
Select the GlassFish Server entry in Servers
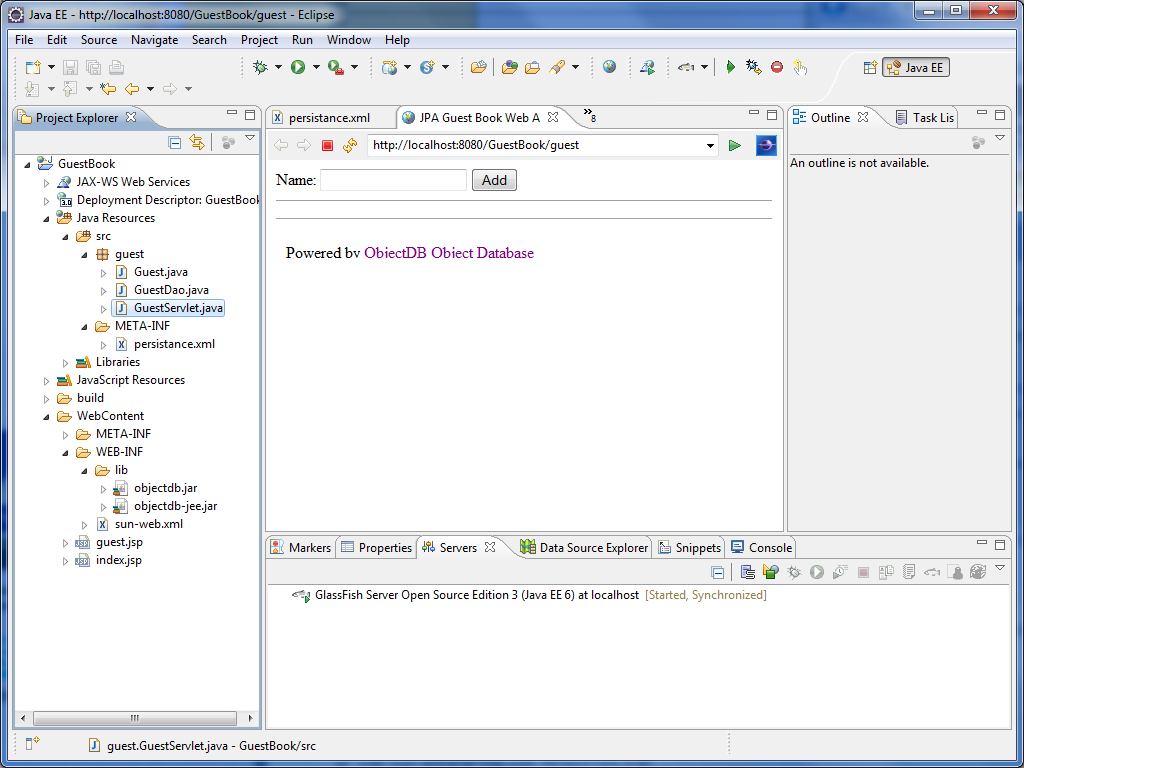[x=529, y=595]
